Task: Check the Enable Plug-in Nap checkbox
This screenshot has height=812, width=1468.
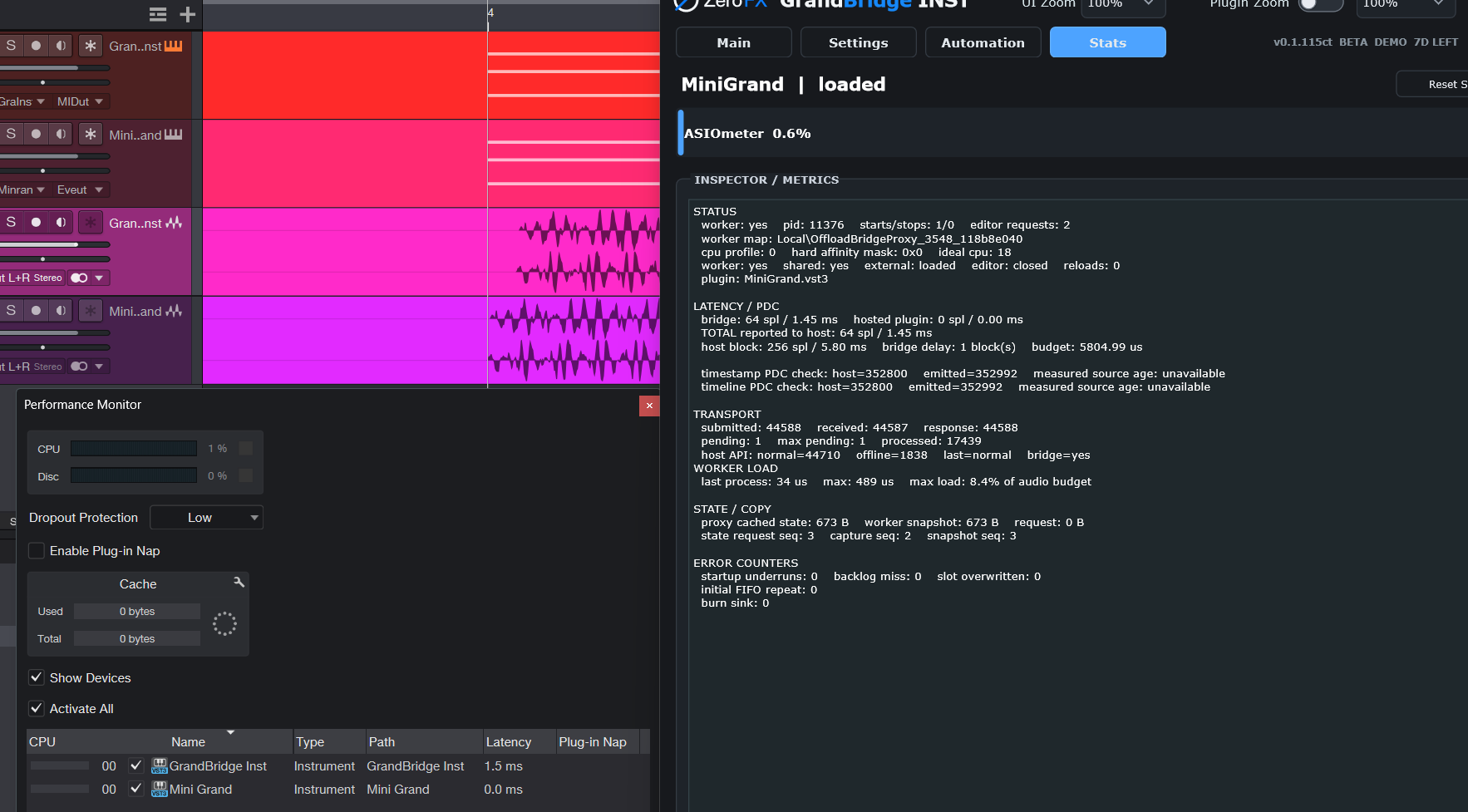Action: click(x=37, y=550)
